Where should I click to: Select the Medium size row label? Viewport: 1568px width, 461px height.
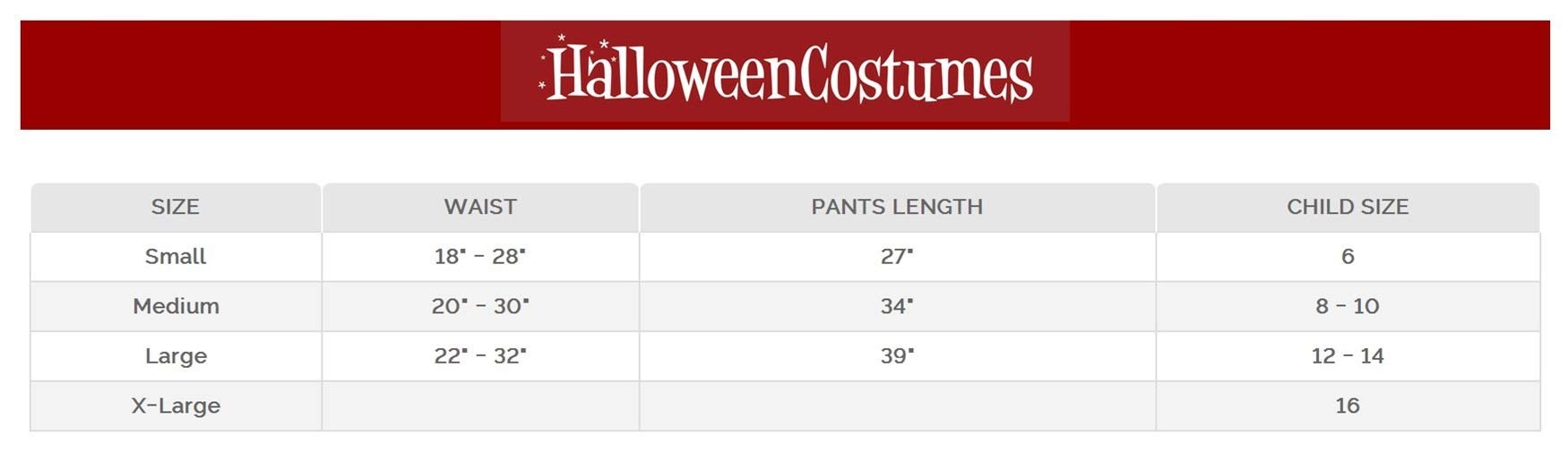pyautogui.click(x=176, y=306)
